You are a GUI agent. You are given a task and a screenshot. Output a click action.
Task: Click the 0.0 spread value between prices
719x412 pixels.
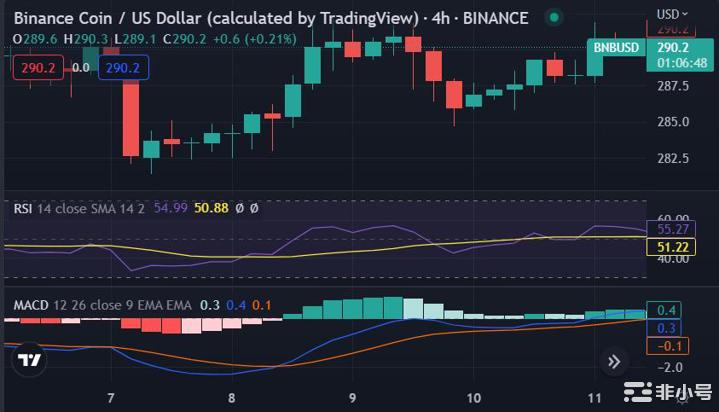pos(81,67)
